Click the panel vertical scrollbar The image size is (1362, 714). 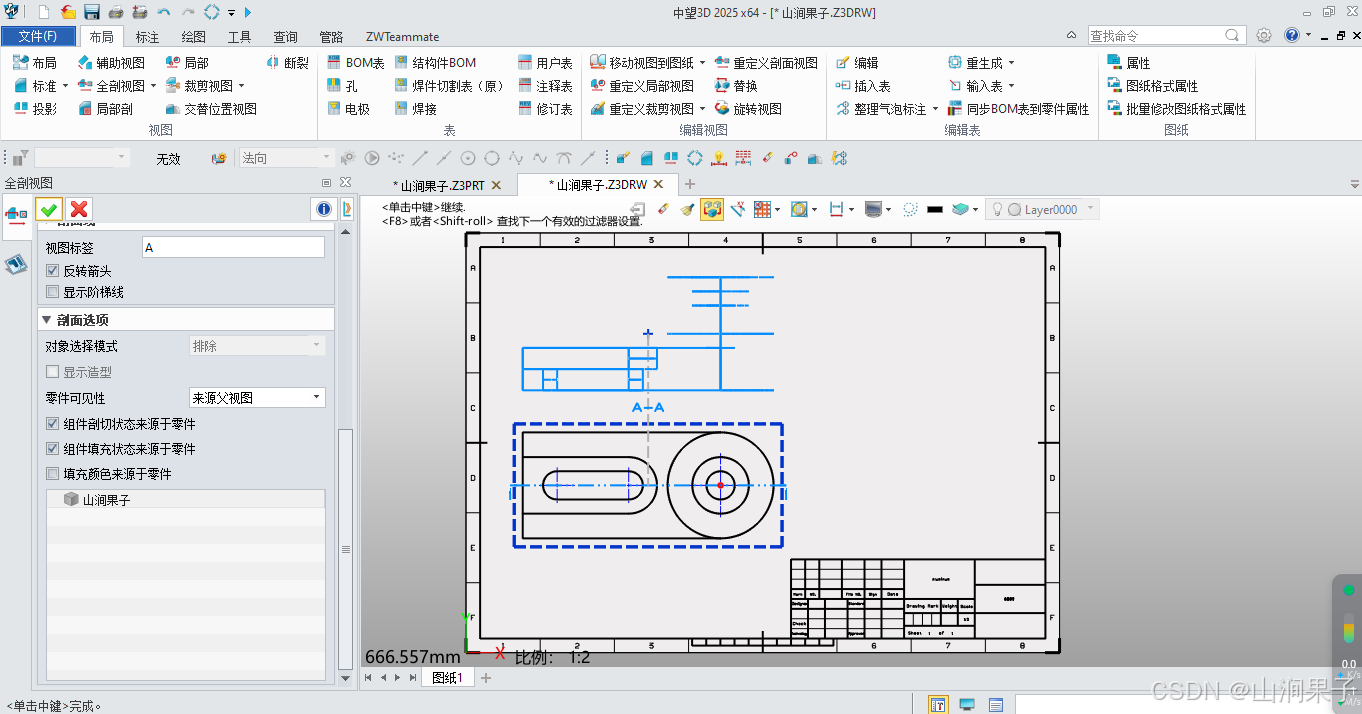pyautogui.click(x=346, y=550)
